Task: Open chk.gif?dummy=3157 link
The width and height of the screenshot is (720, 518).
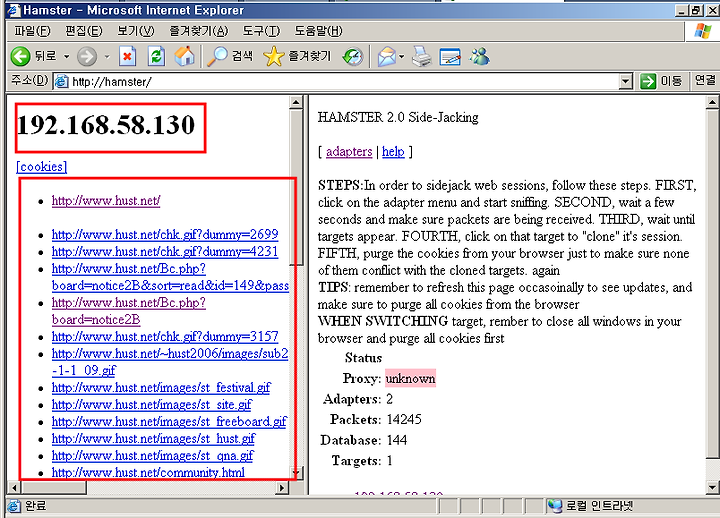Action: click(x=165, y=337)
